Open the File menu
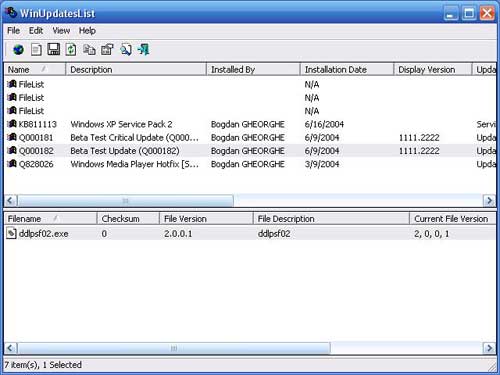 coord(13,31)
